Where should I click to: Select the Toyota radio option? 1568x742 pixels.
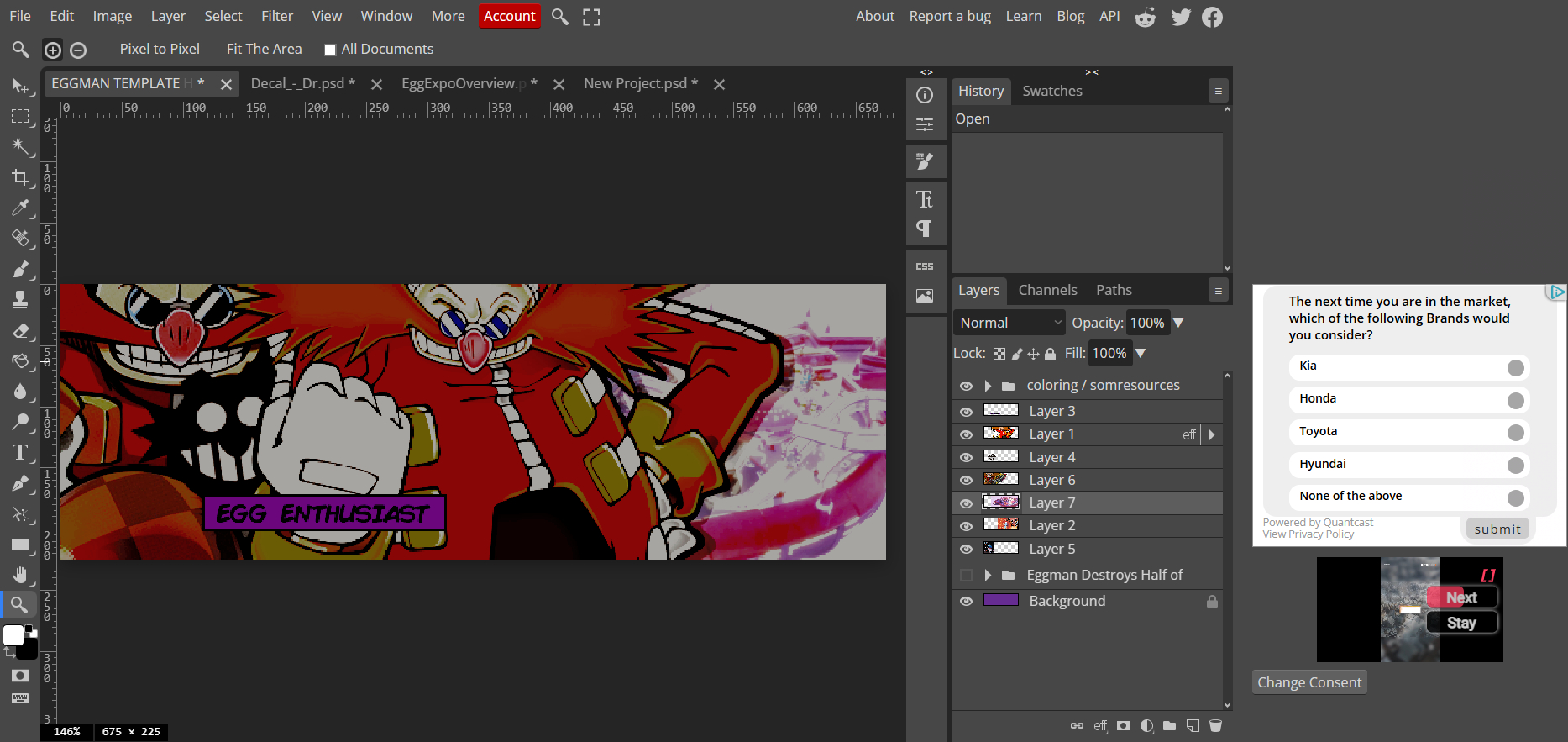point(1515,432)
